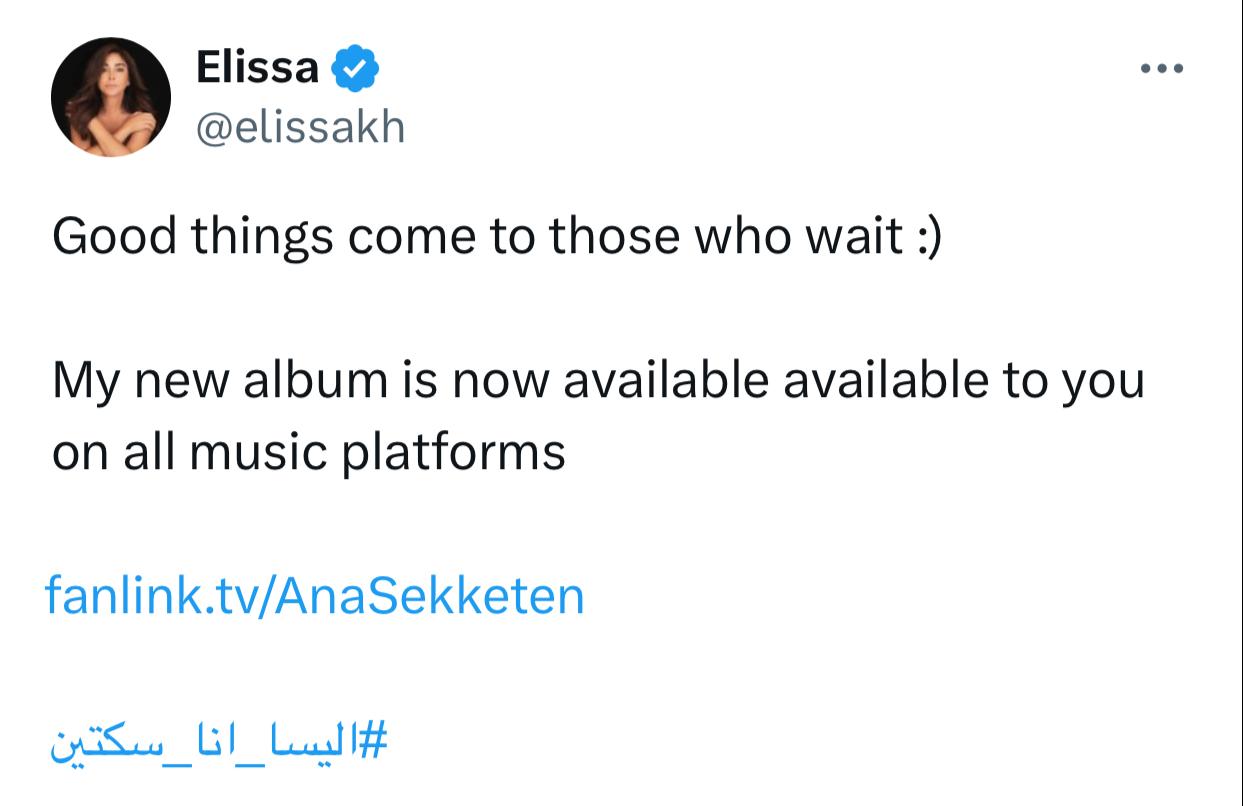Click the "#" symbol of the hashtag
The image size is (1243, 806).
[x=373, y=743]
